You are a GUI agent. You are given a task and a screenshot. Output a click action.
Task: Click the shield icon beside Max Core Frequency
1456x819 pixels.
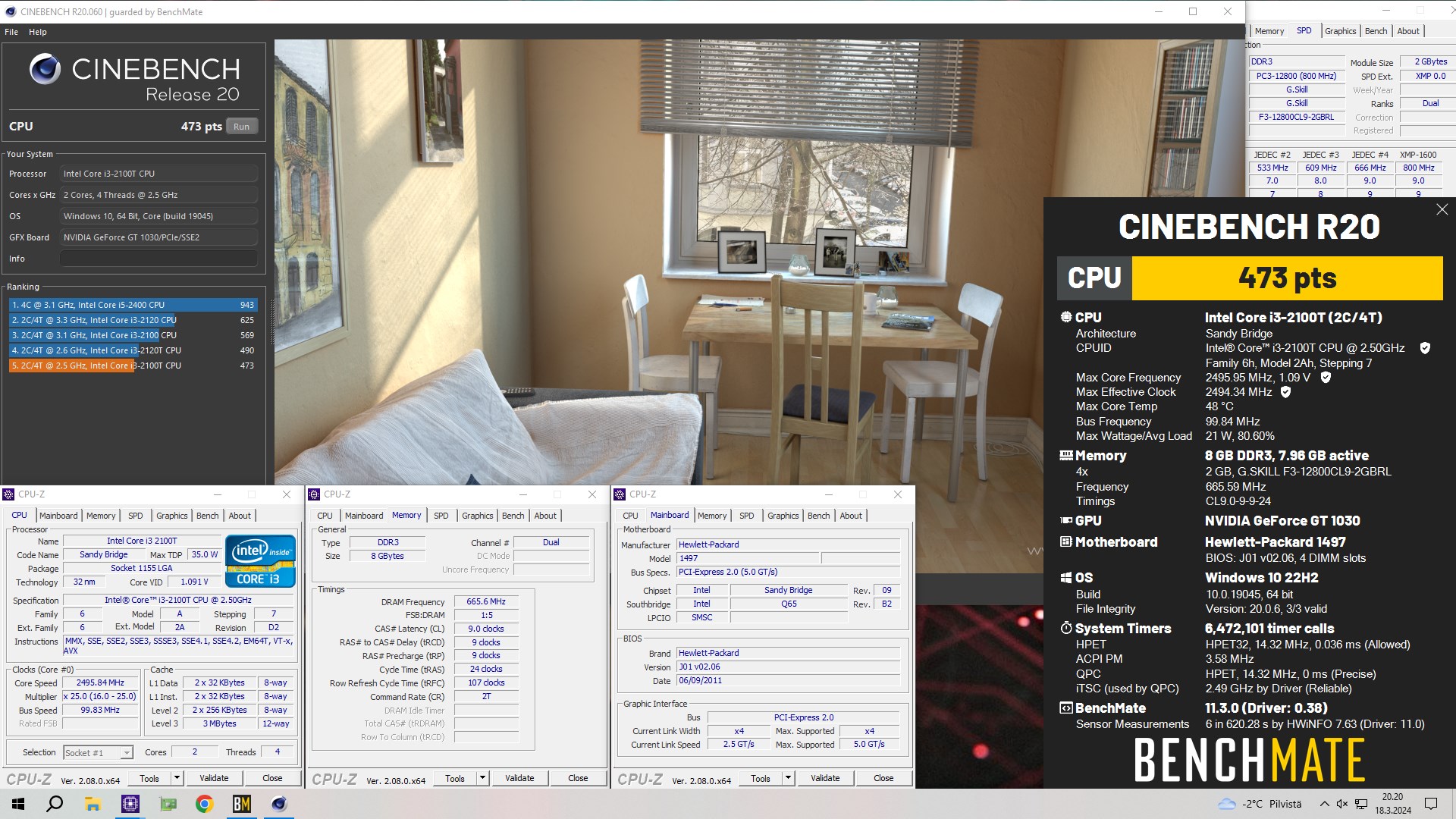click(x=1326, y=377)
